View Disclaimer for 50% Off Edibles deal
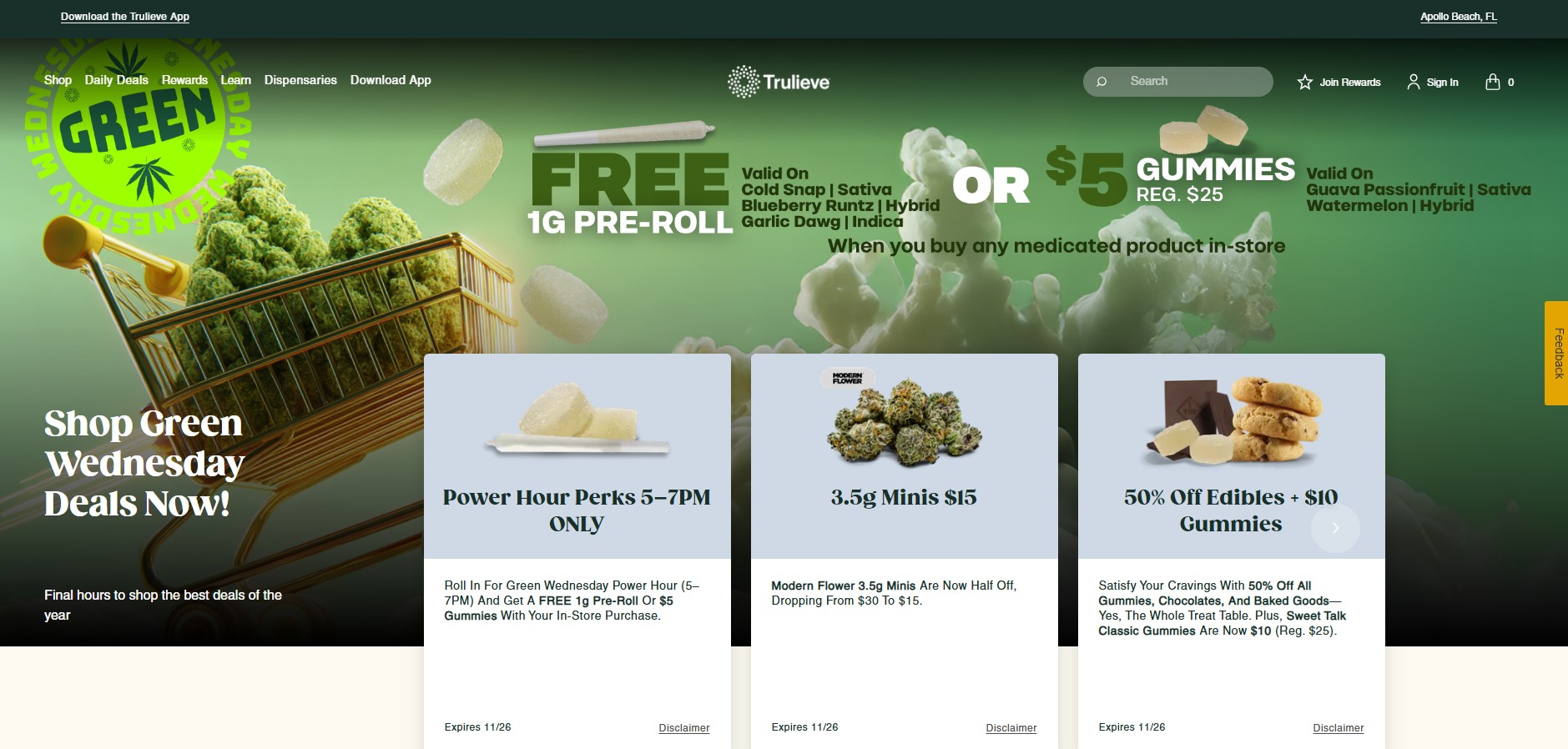This screenshot has height=749, width=1568. [x=1338, y=728]
